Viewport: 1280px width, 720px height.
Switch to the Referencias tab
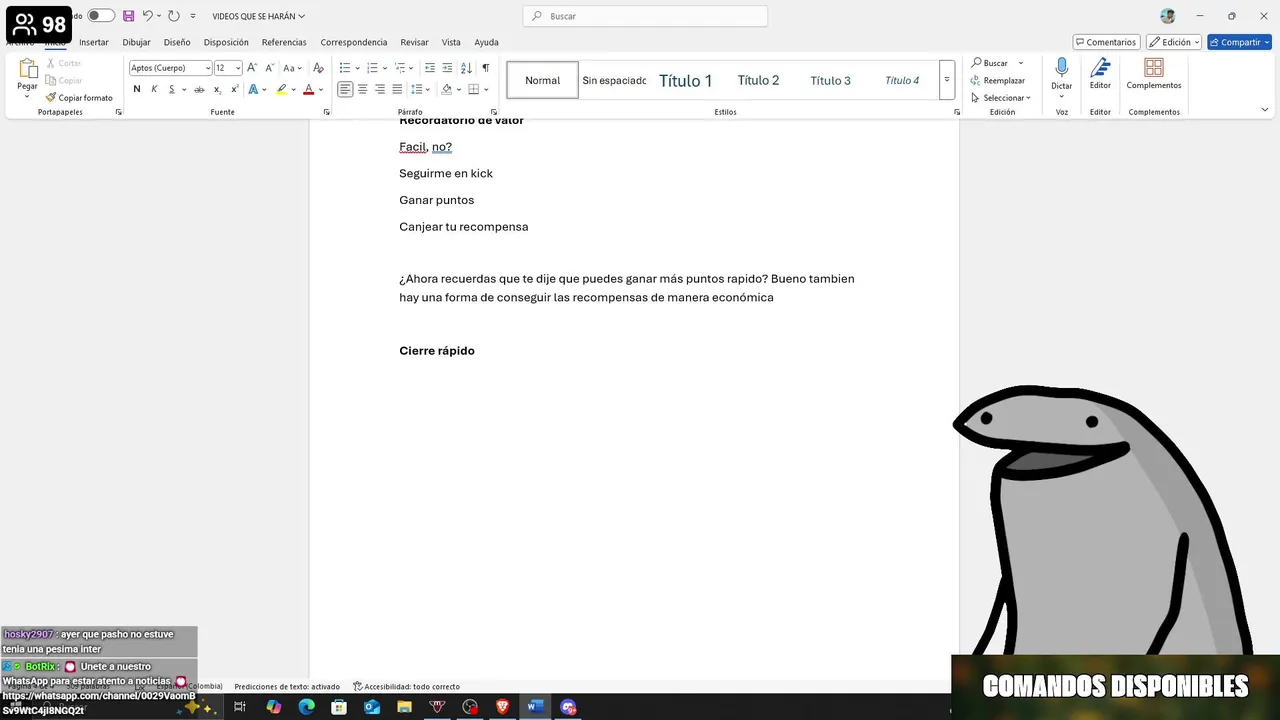tap(284, 42)
